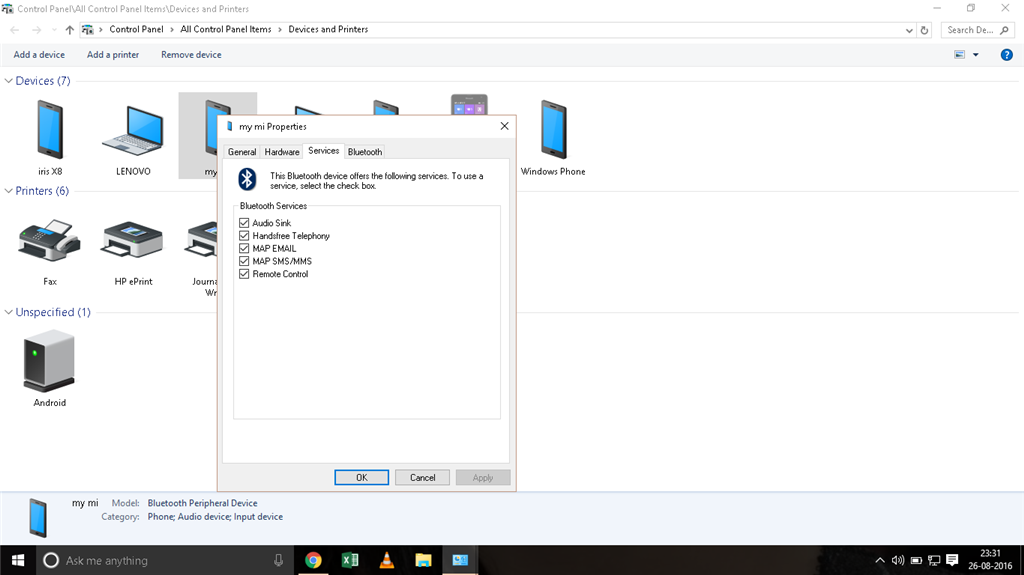This screenshot has height=575, width=1024.
Task: Collapse the Unspecified (1) group
Action: 8,312
